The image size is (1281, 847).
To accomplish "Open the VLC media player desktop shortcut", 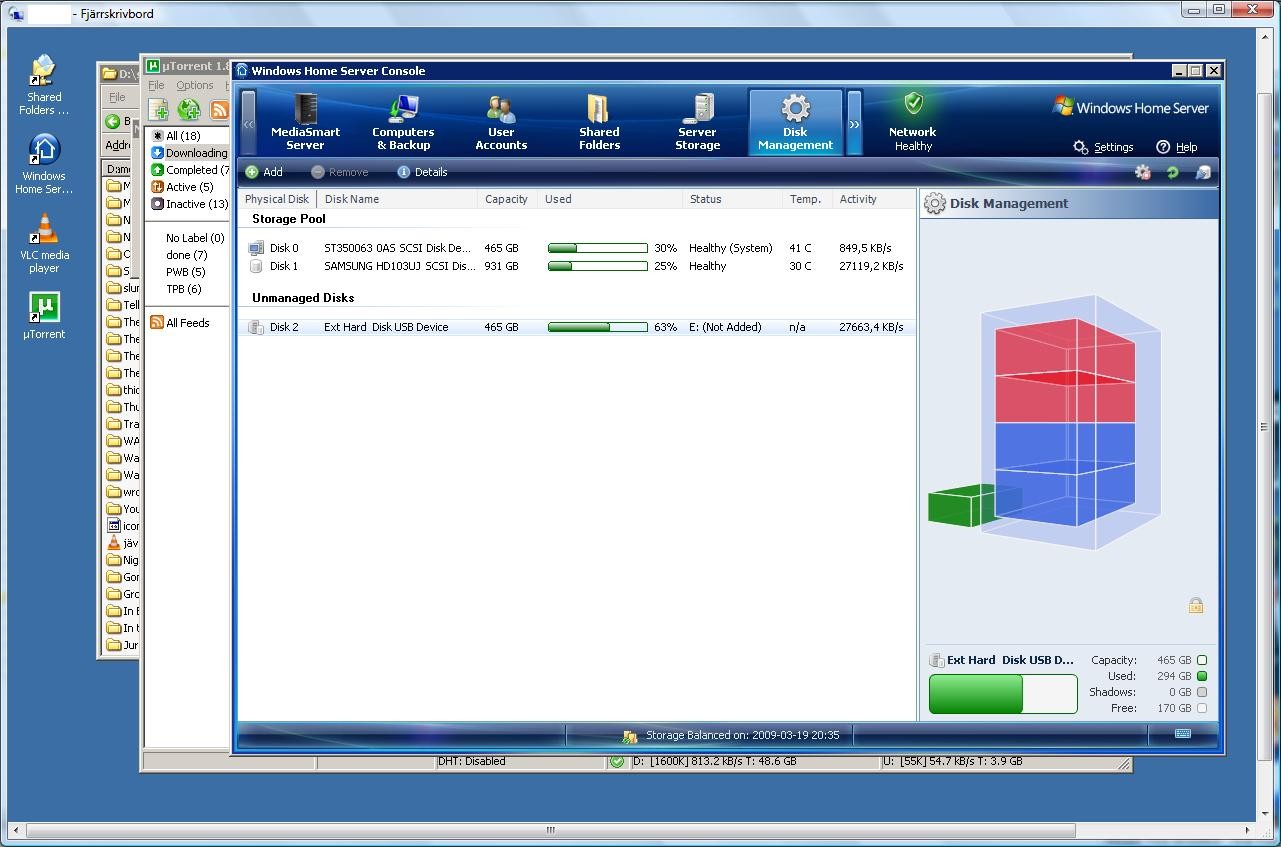I will (44, 243).
